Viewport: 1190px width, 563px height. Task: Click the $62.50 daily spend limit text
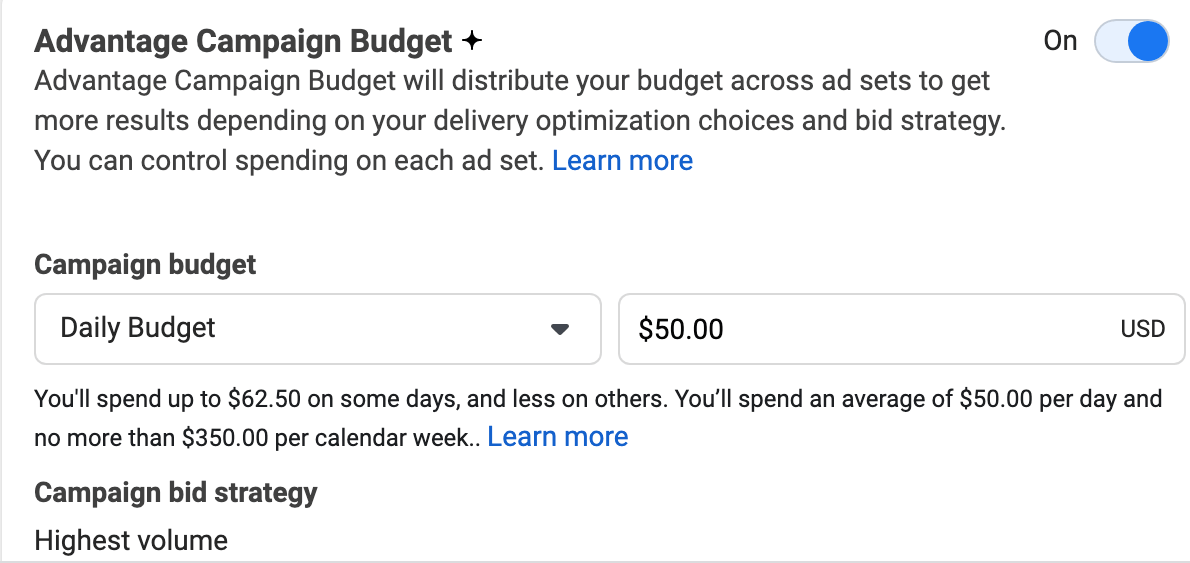[x=263, y=400]
